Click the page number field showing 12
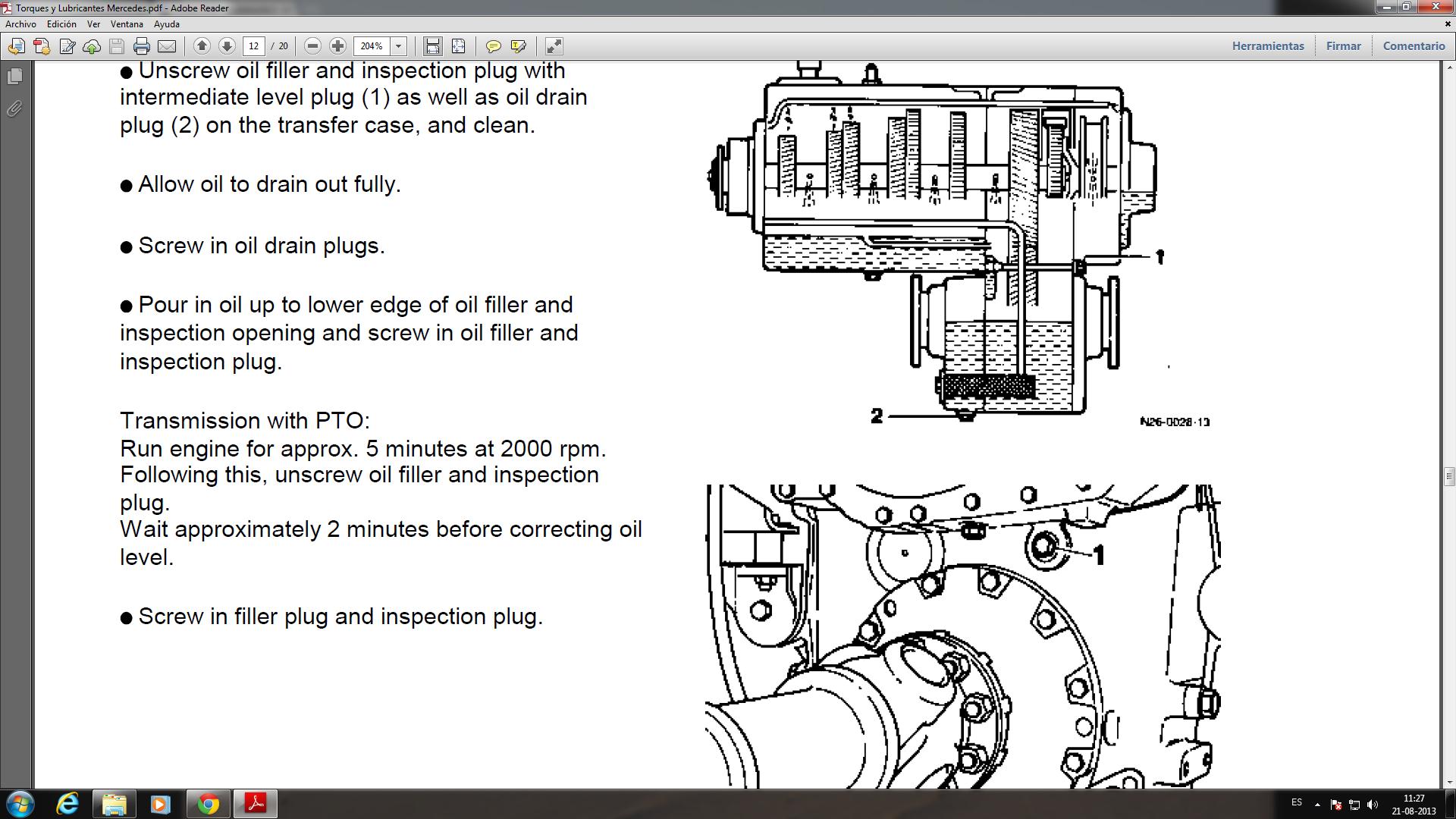The image size is (1456, 819). [x=254, y=46]
